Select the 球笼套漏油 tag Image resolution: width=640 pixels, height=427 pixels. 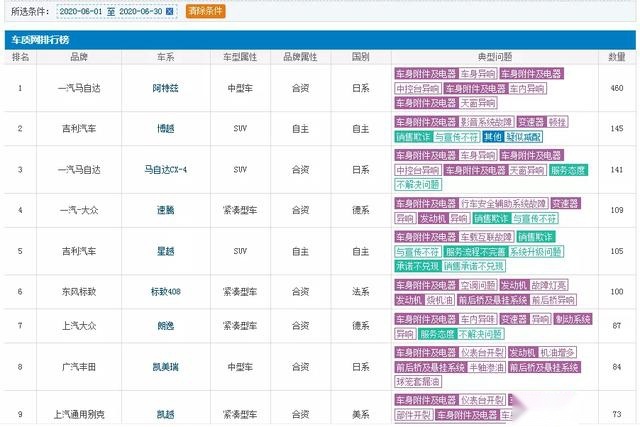point(418,382)
